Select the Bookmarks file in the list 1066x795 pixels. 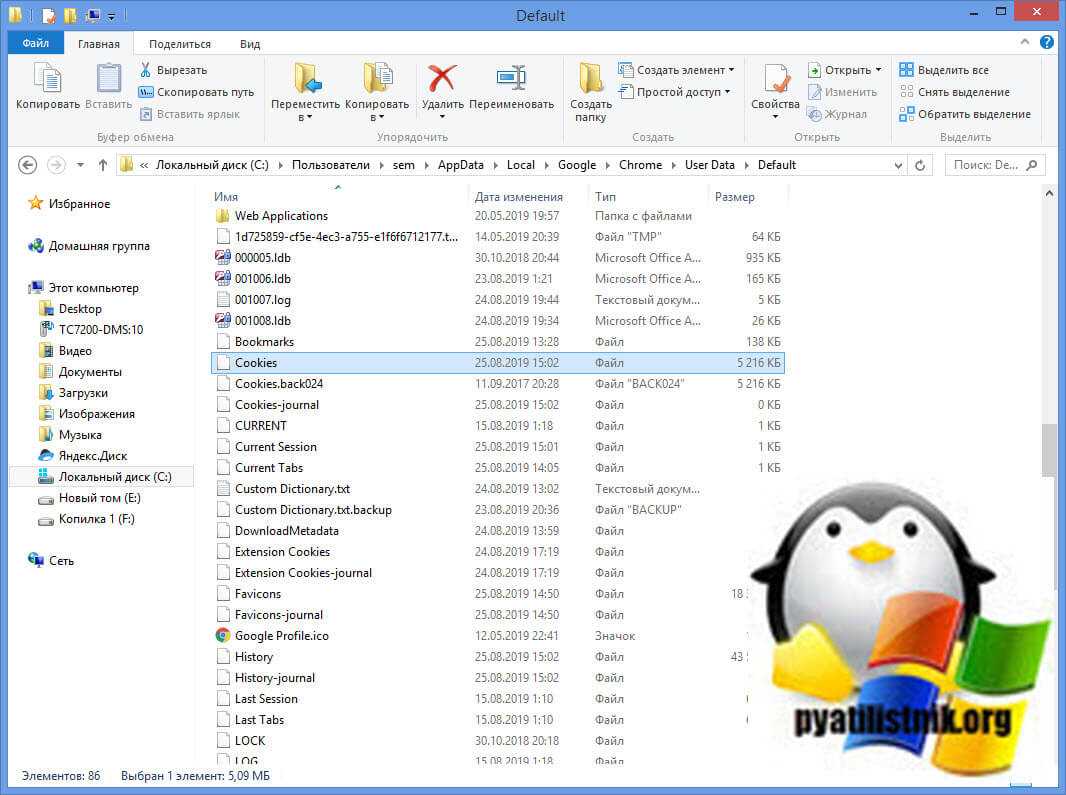[x=264, y=342]
